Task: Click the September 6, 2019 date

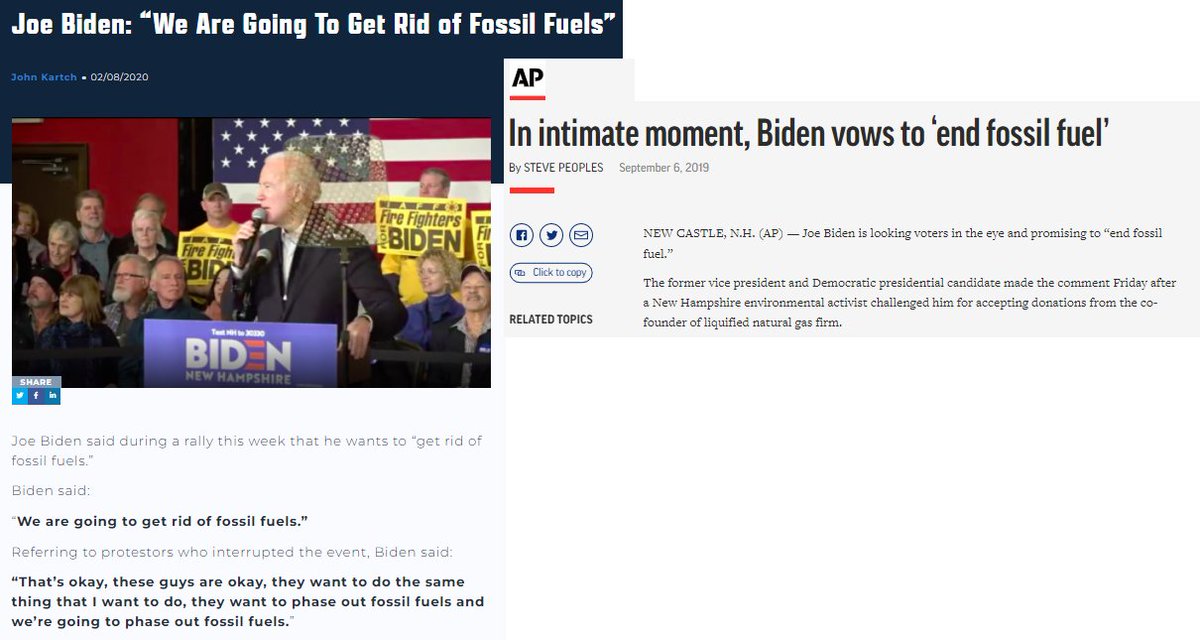Action: (x=664, y=167)
